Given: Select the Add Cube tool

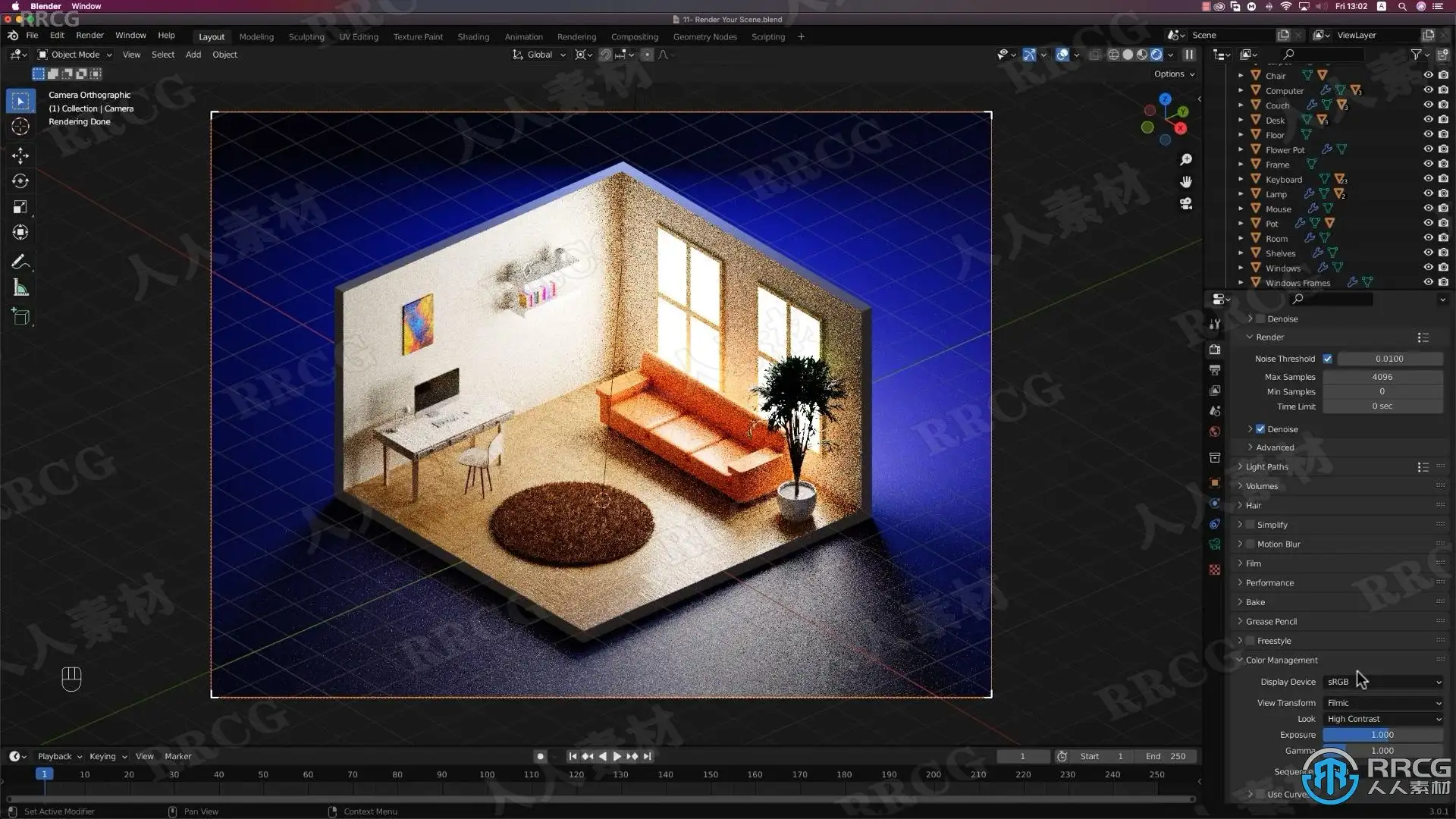Looking at the screenshot, I should (x=20, y=317).
